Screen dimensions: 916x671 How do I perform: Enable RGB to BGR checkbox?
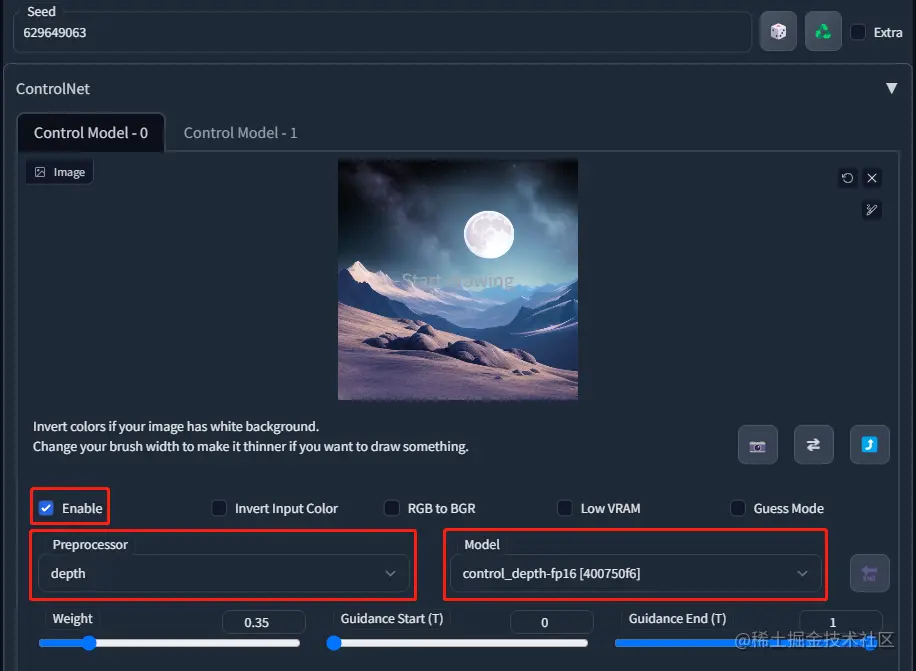click(x=391, y=508)
